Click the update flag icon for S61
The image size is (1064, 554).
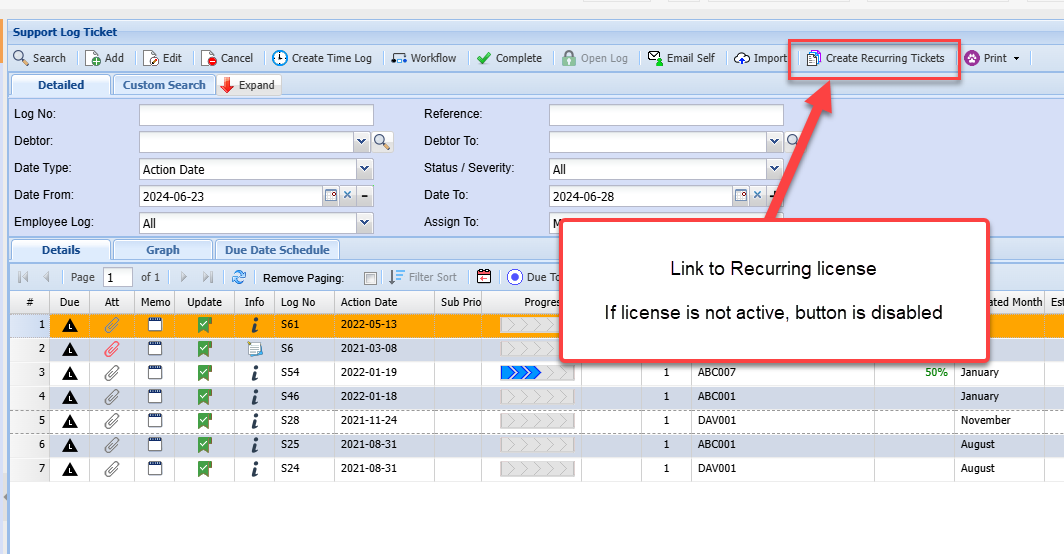pos(204,325)
